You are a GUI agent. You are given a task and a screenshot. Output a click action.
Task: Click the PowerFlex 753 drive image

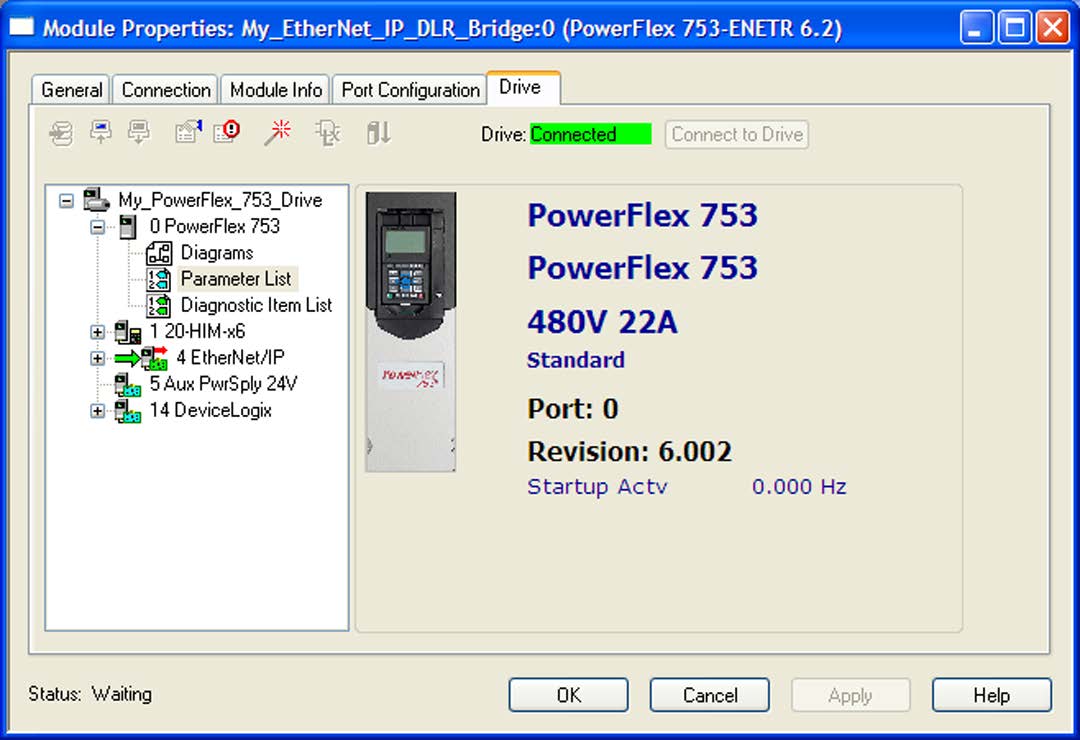click(411, 332)
